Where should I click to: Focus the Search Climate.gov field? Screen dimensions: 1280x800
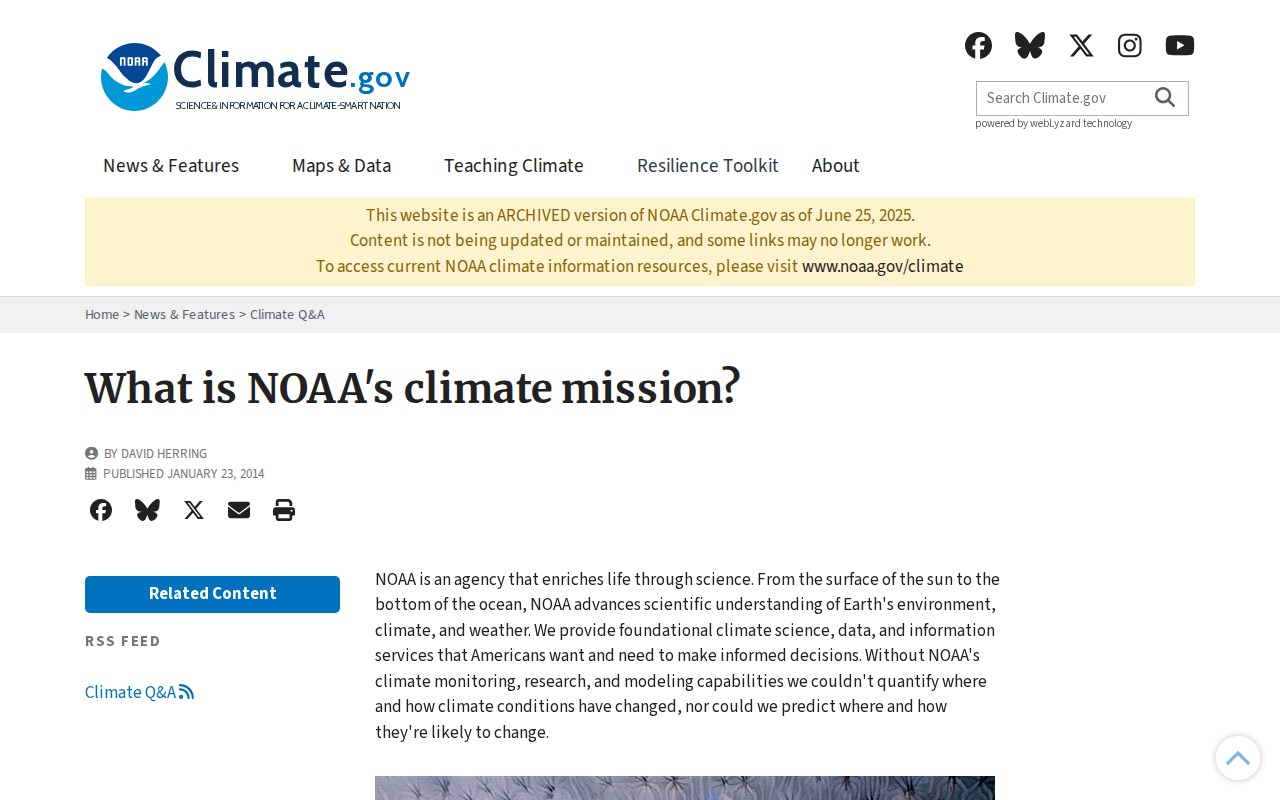pyautogui.click(x=1065, y=98)
